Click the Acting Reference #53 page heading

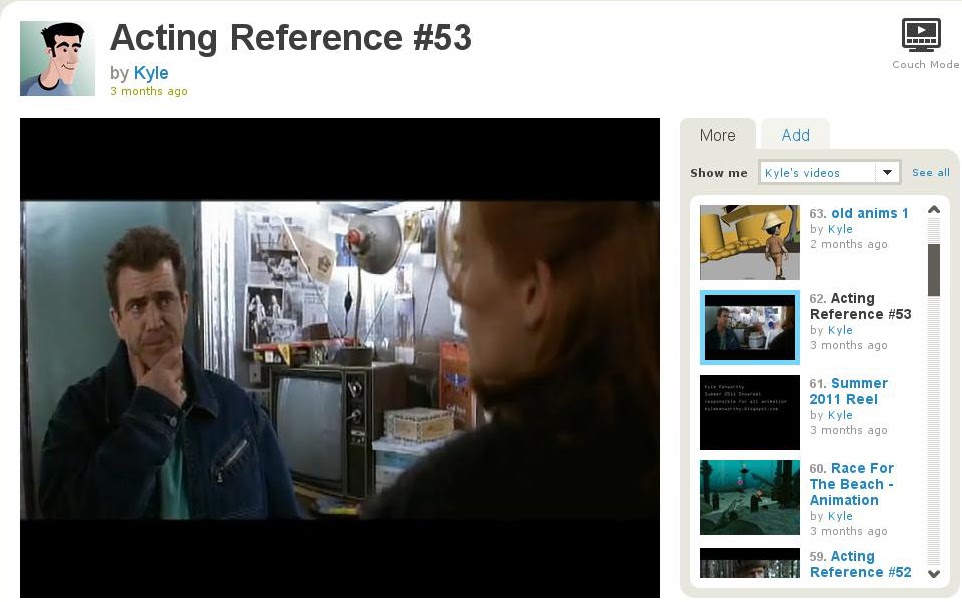pos(291,37)
